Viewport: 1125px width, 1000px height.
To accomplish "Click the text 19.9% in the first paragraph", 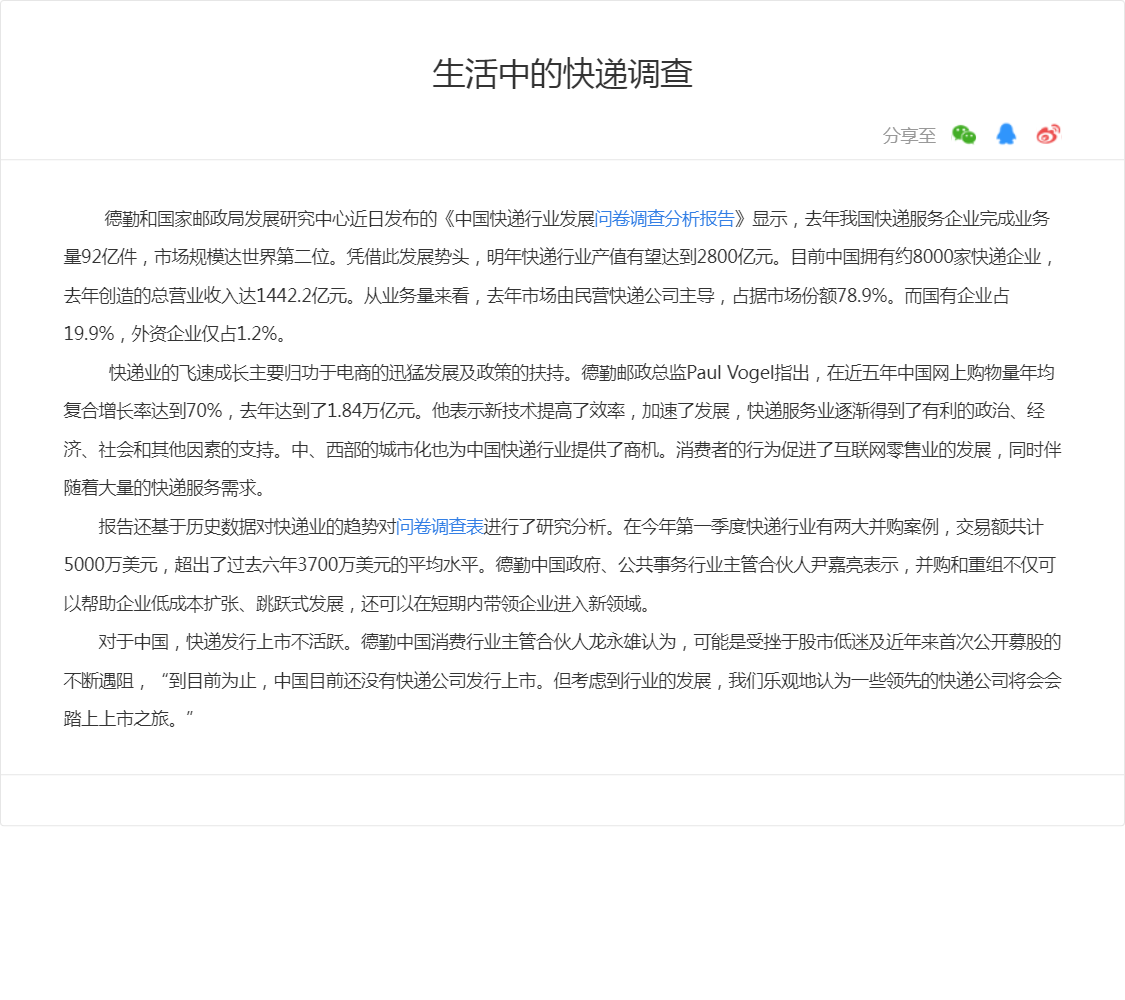I will coord(89,334).
